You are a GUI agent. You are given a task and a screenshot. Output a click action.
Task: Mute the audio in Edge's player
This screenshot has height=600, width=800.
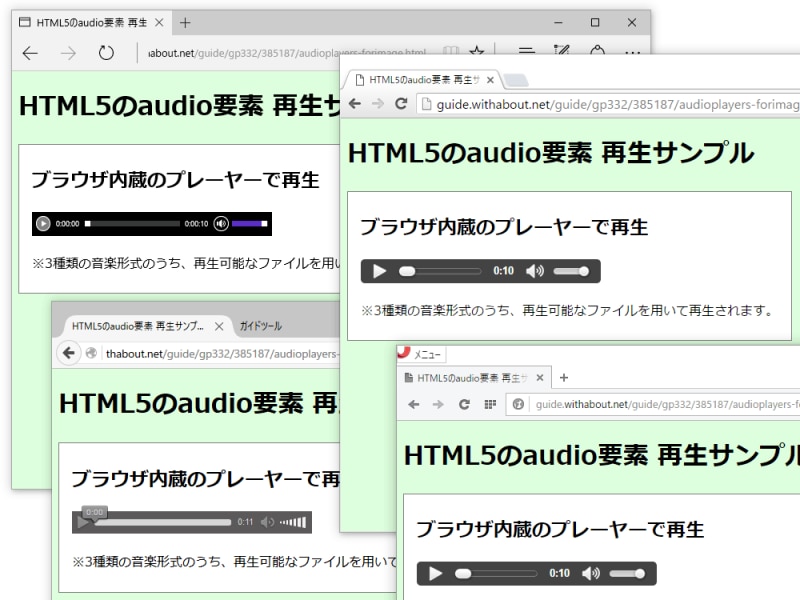pyautogui.click(x=221, y=224)
